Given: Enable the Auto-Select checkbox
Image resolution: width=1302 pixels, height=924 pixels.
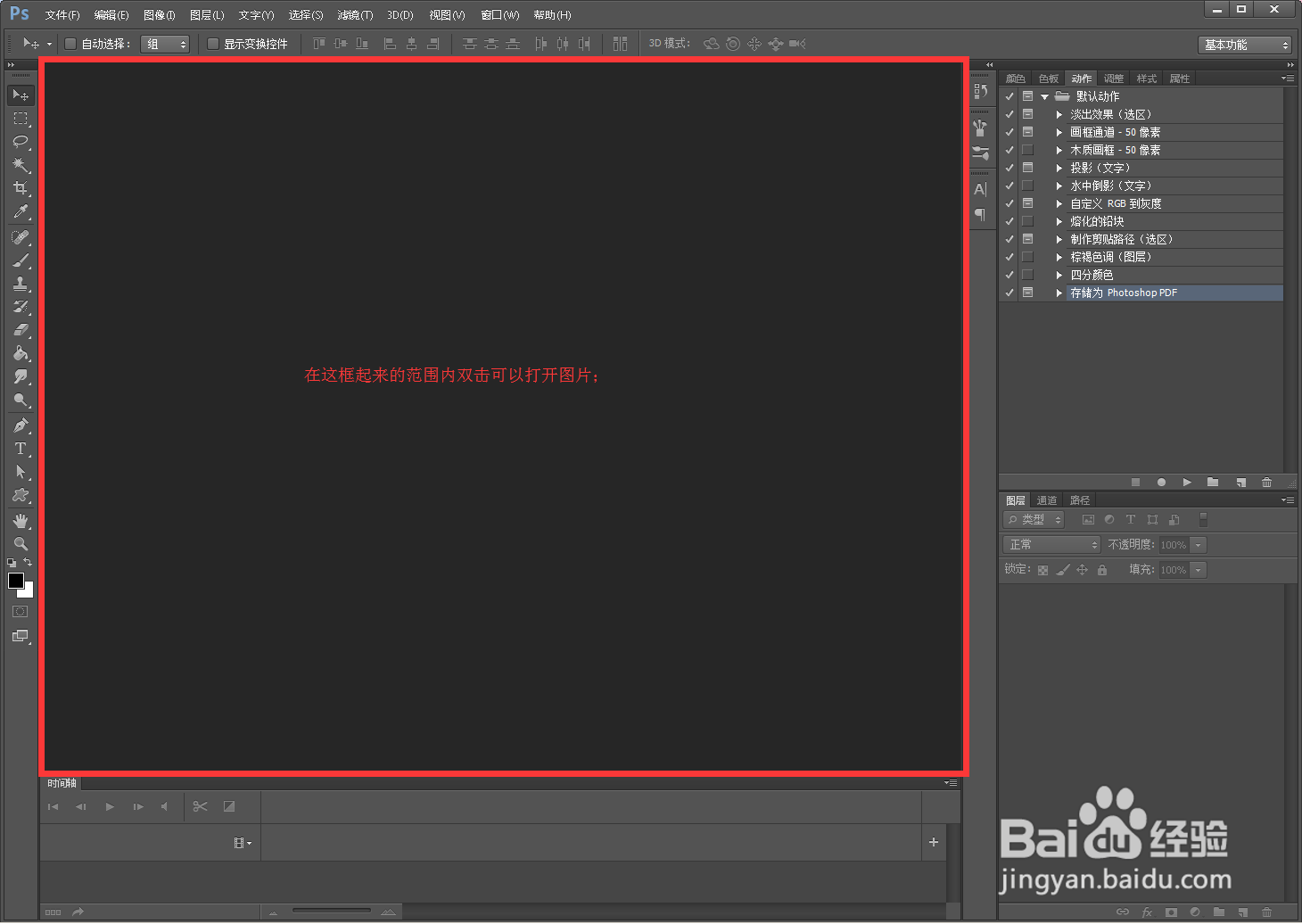Looking at the screenshot, I should [70, 44].
